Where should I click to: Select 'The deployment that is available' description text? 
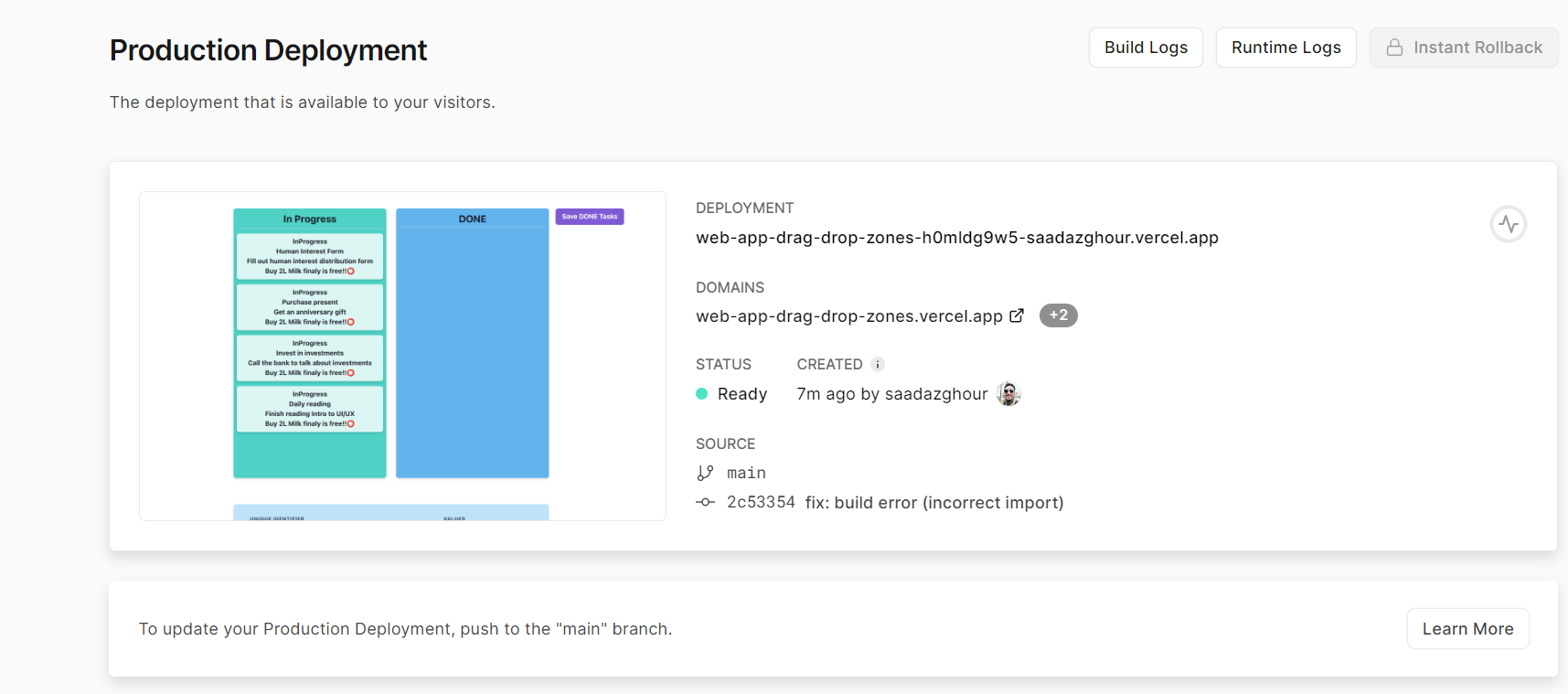point(302,102)
